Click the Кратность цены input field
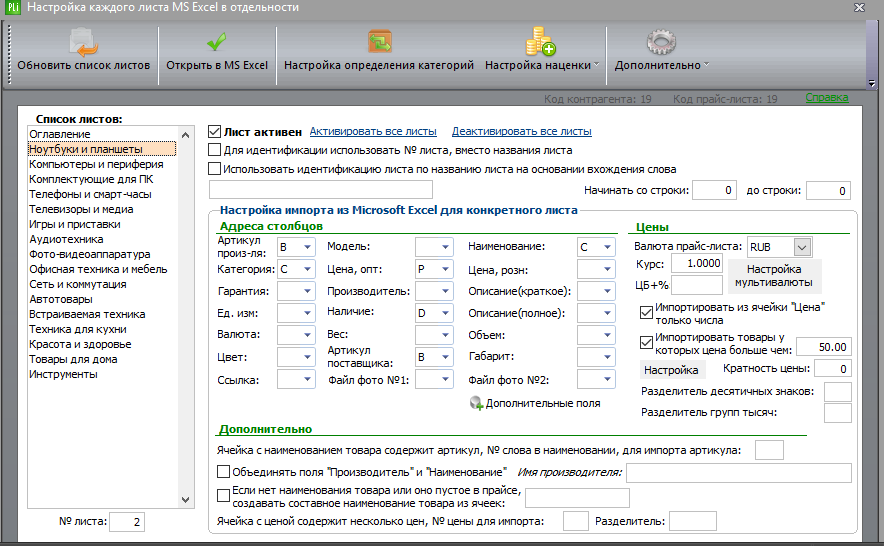884x546 pixels. click(x=833, y=369)
